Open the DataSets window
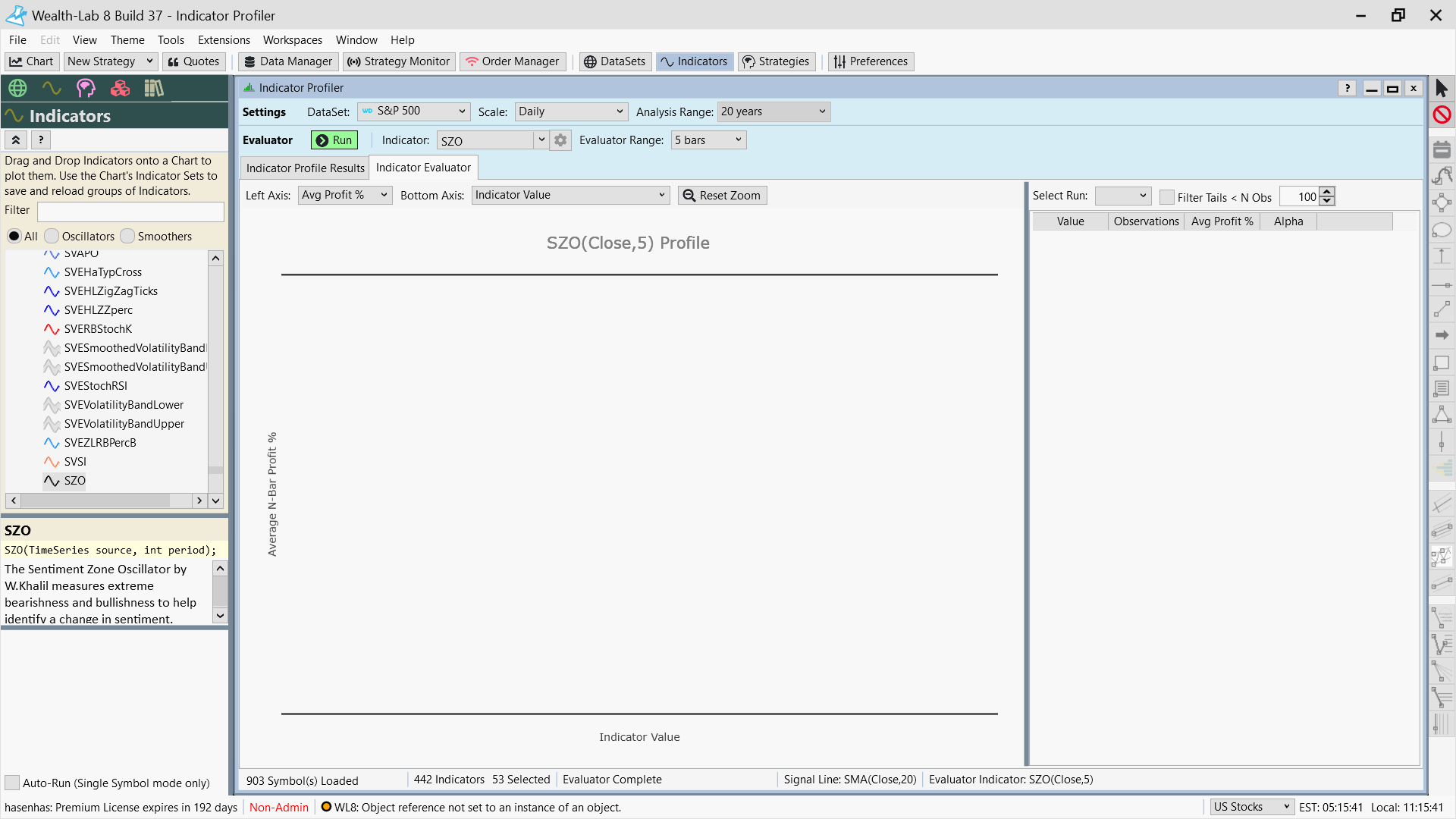The image size is (1456, 819). [614, 61]
